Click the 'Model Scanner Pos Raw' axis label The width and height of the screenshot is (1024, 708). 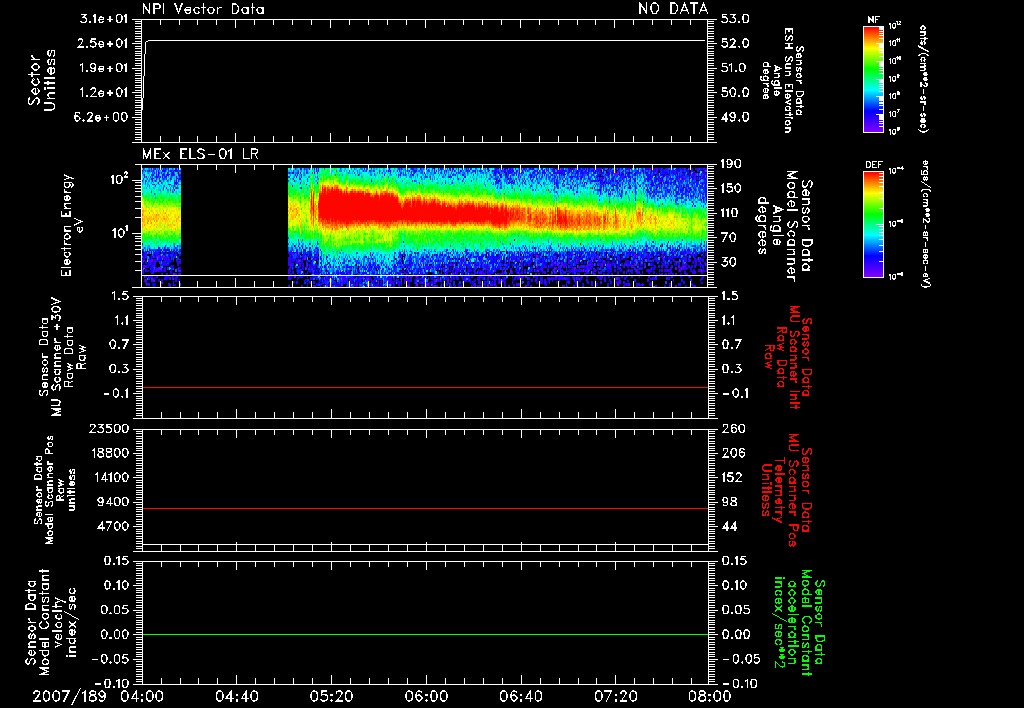[56, 490]
